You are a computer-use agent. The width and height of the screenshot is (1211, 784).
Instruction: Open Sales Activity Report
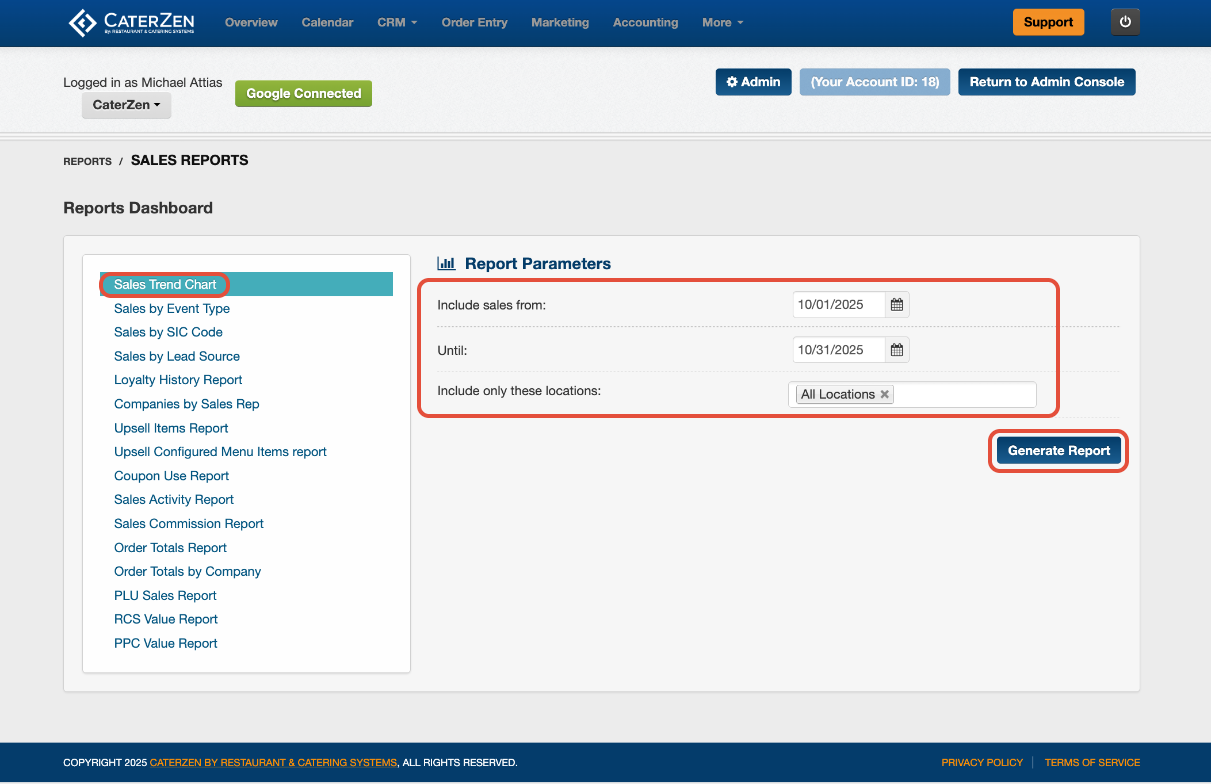click(x=174, y=500)
